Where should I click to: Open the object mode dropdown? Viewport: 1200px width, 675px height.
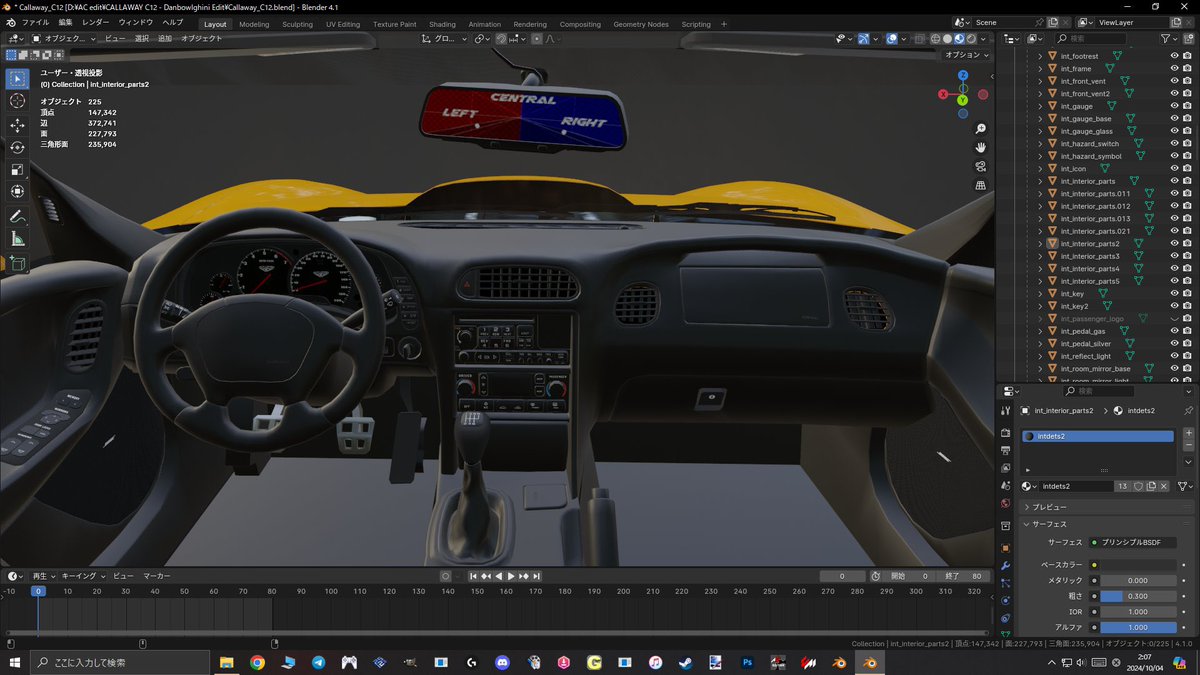[64, 38]
